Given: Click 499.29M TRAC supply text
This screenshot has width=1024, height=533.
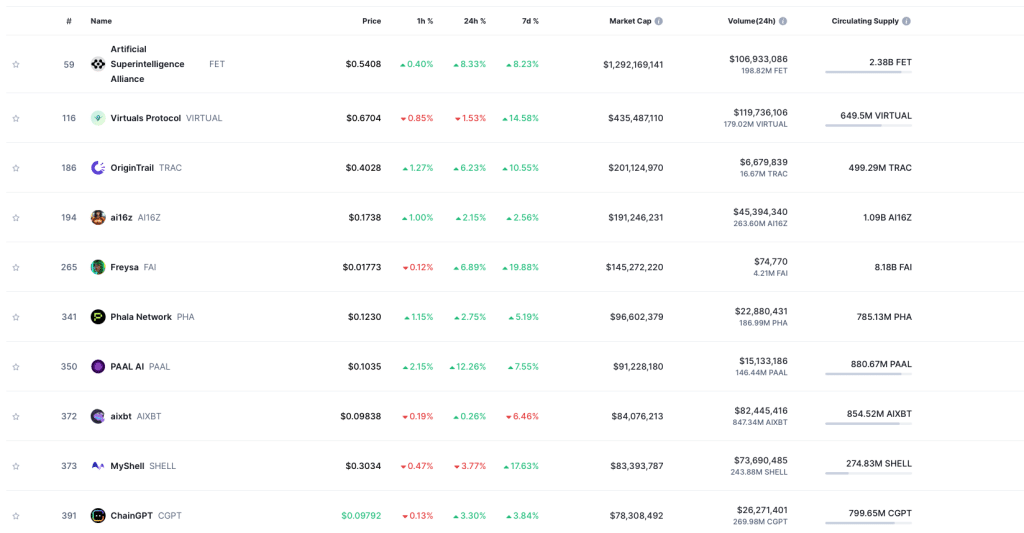Looking at the screenshot, I should (880, 168).
